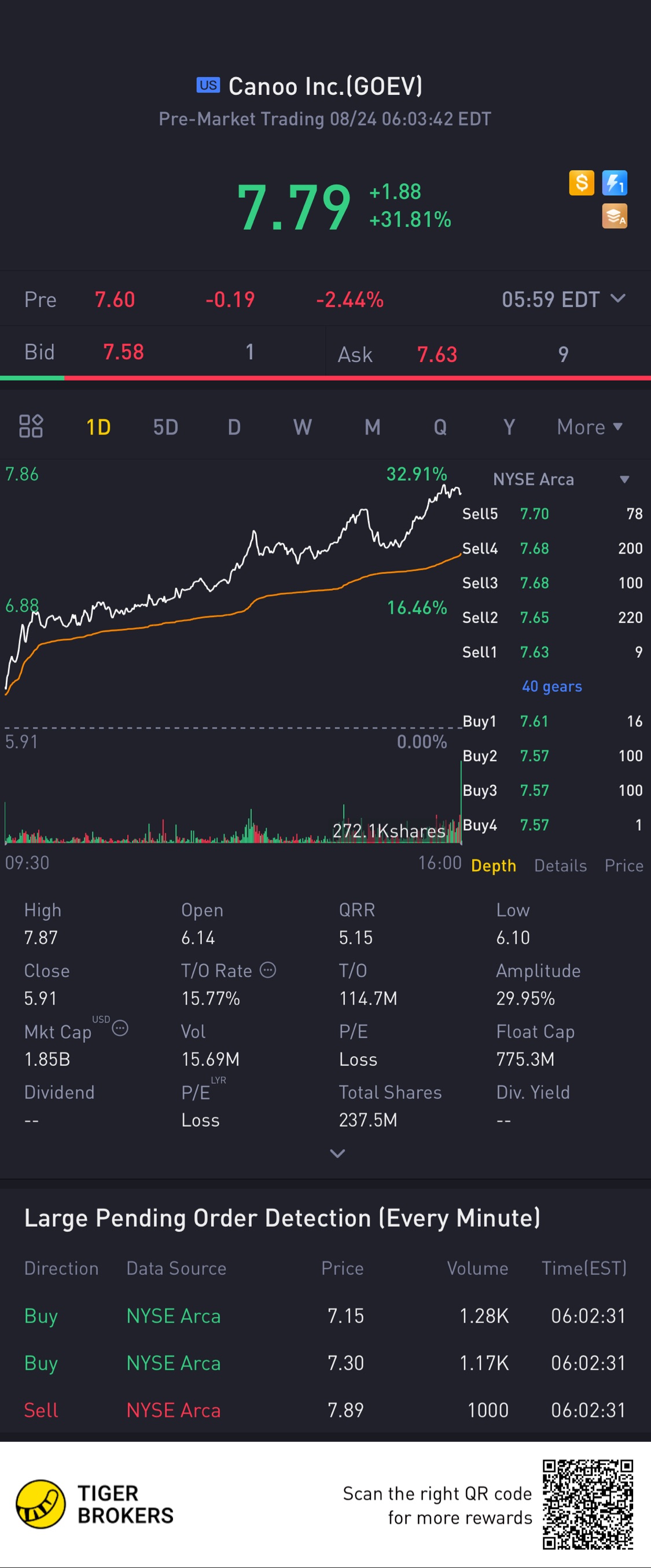Tap the Mkt Cap currency options icon
651x1568 pixels.
(120, 1028)
